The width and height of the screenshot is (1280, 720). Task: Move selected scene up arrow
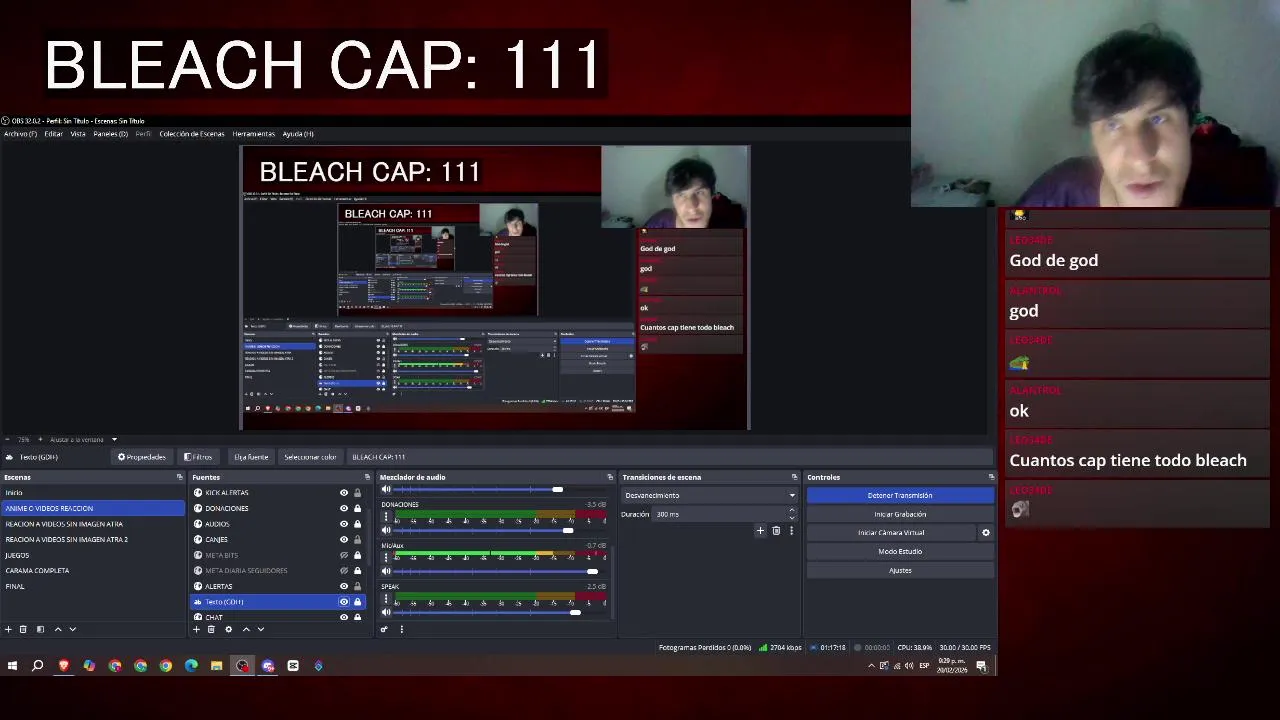click(x=57, y=629)
